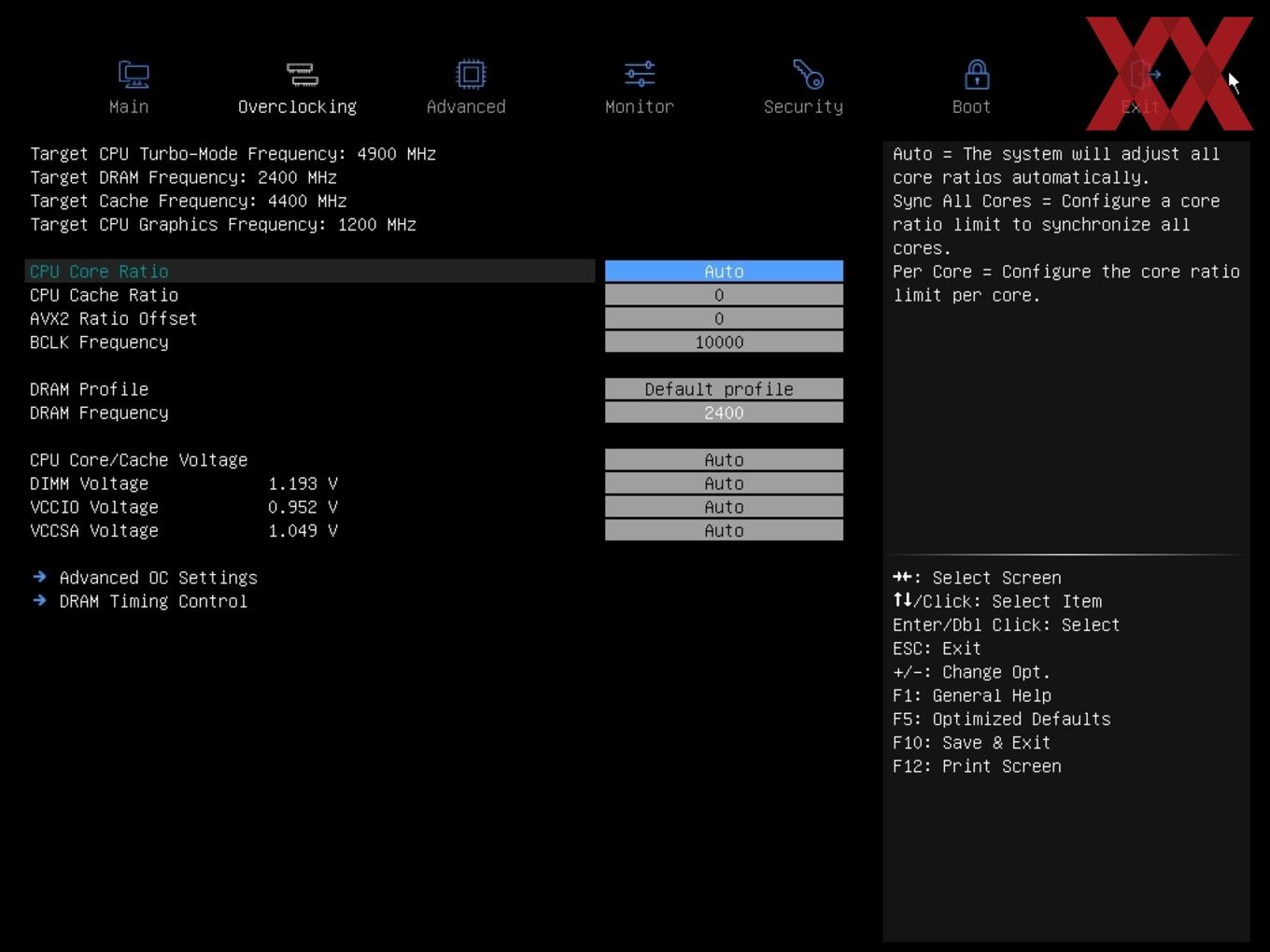The height and width of the screenshot is (952, 1270).
Task: Click the BCLK Frequency 10000 field
Action: click(724, 343)
